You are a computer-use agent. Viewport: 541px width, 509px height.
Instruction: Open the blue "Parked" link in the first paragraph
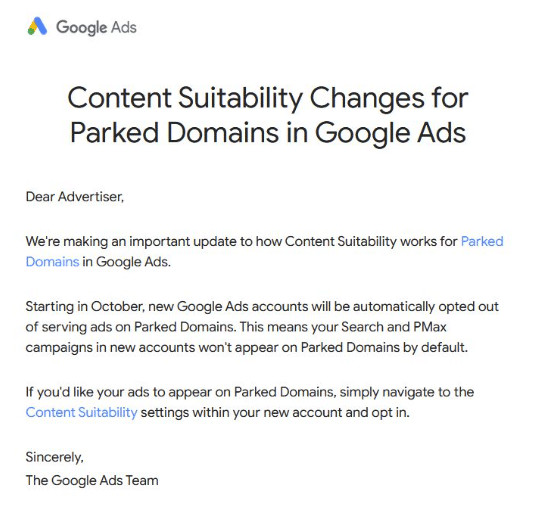[482, 241]
